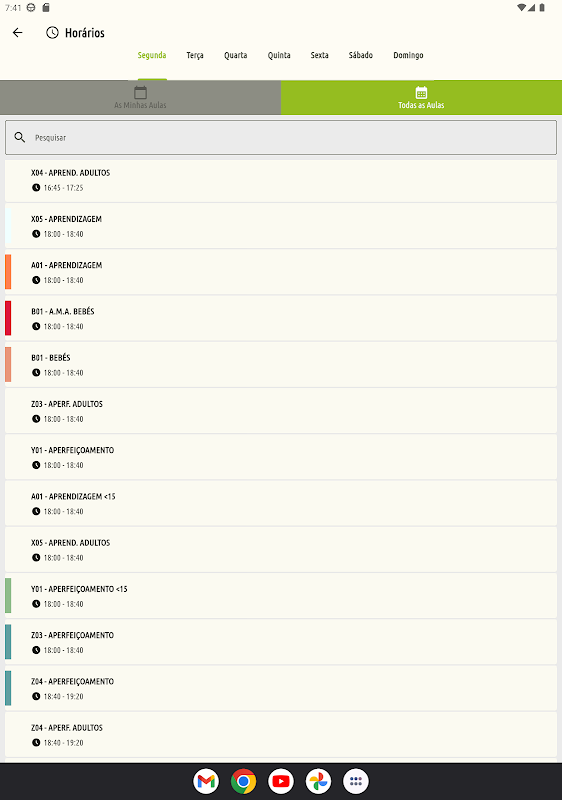The height and width of the screenshot is (800, 562).
Task: Switch to As Minhas Aulas tab
Action: [x=140, y=97]
